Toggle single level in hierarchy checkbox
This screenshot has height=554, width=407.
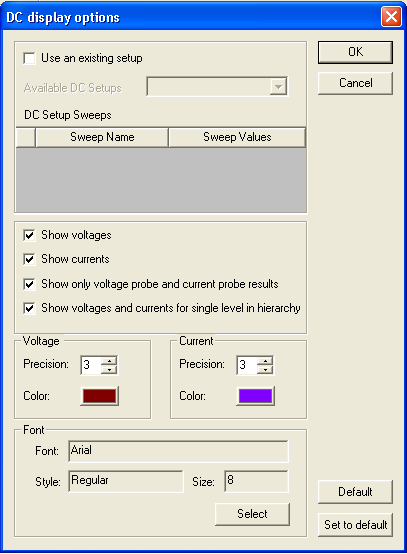point(29,308)
